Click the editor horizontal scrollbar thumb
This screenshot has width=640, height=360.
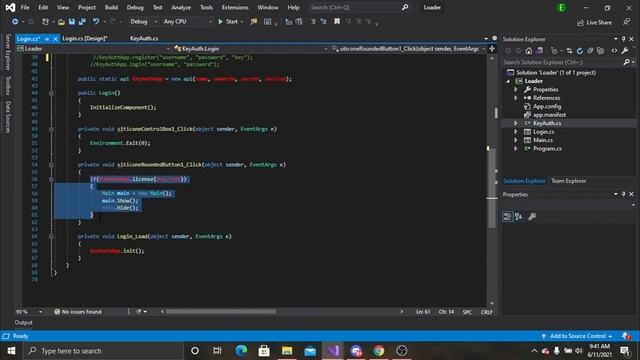click(221, 312)
